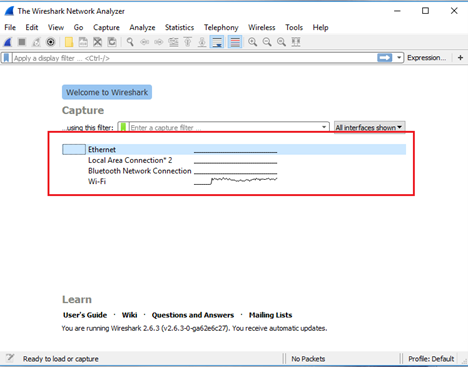This screenshot has width=468, height=367.
Task: Open the Telephony menu
Action: click(221, 27)
